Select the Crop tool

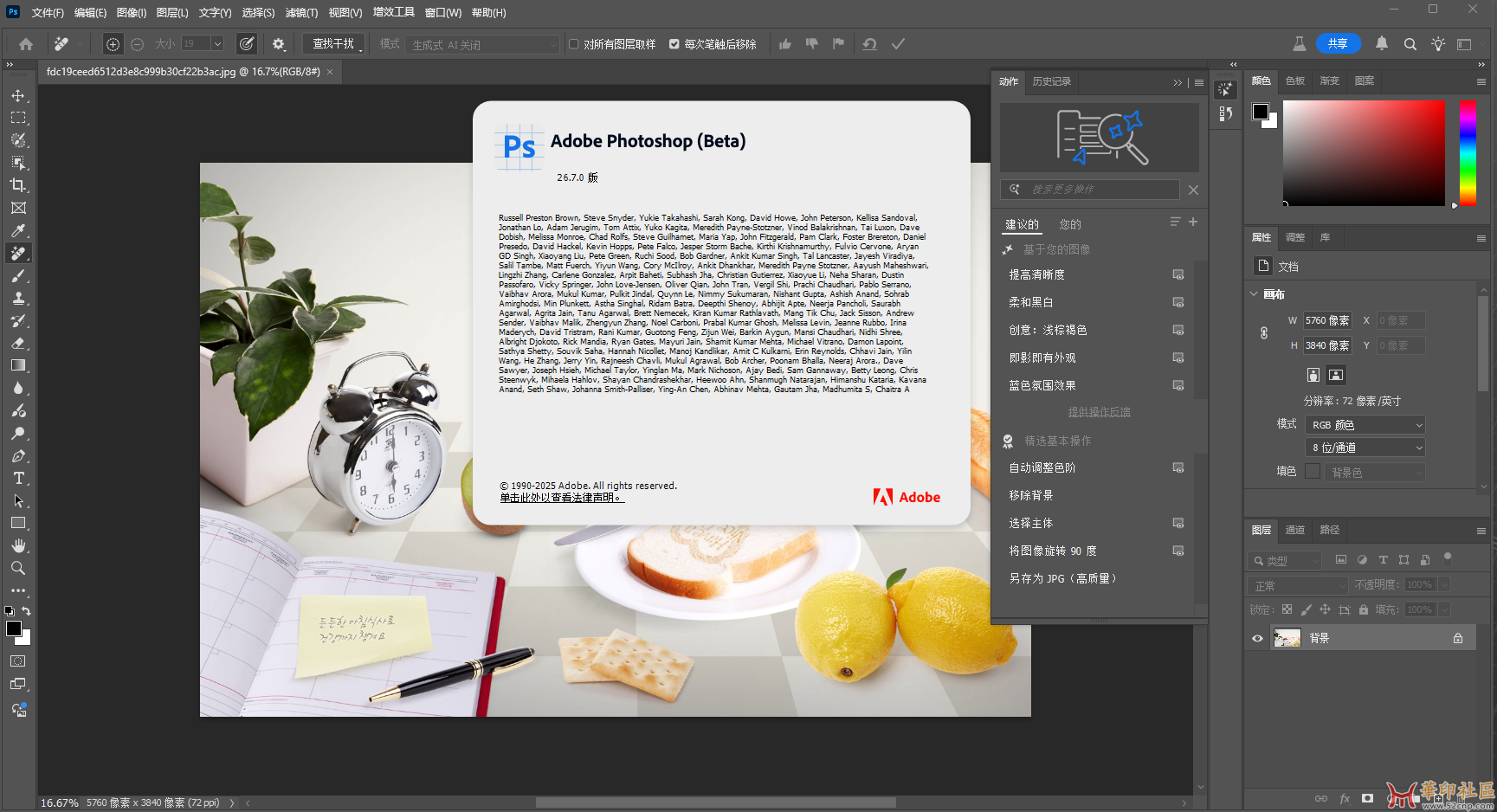(18, 185)
